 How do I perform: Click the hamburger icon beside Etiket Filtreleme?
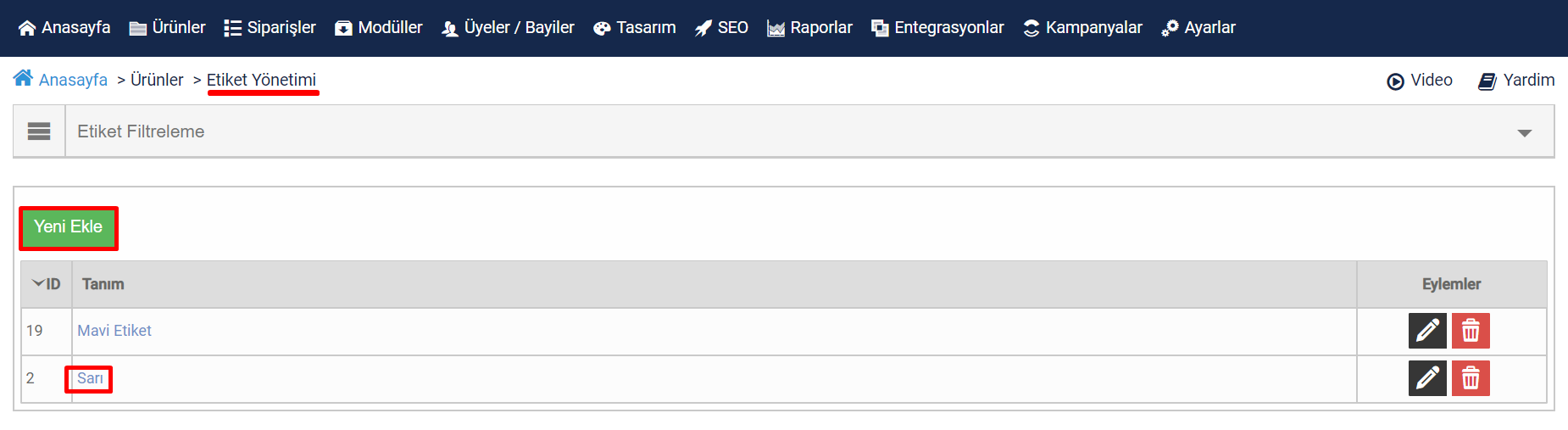(39, 131)
